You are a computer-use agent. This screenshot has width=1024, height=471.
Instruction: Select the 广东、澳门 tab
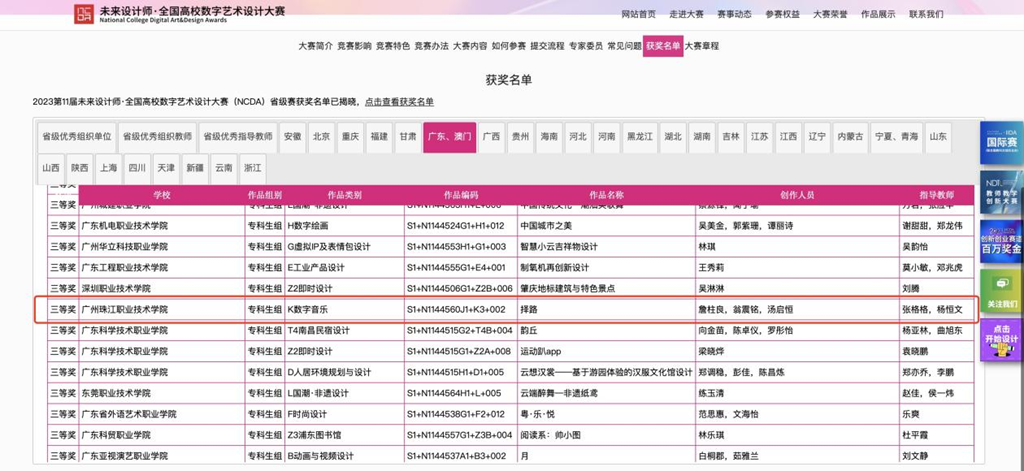[449, 137]
